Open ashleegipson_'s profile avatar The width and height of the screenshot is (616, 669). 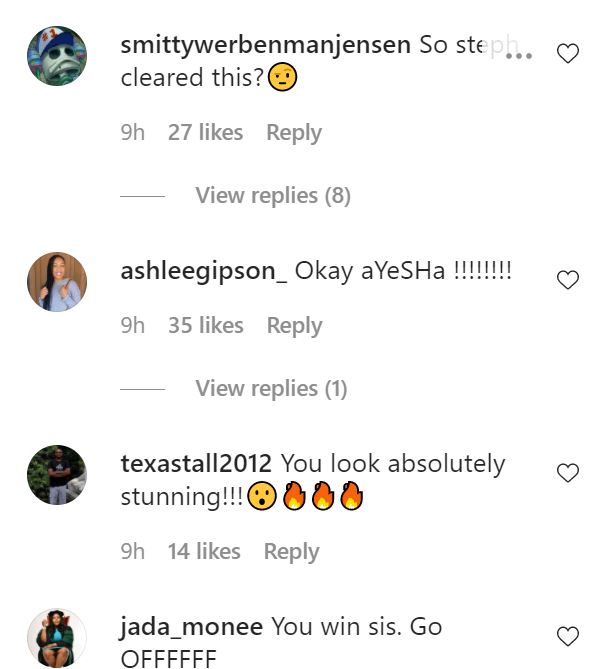click(56, 282)
